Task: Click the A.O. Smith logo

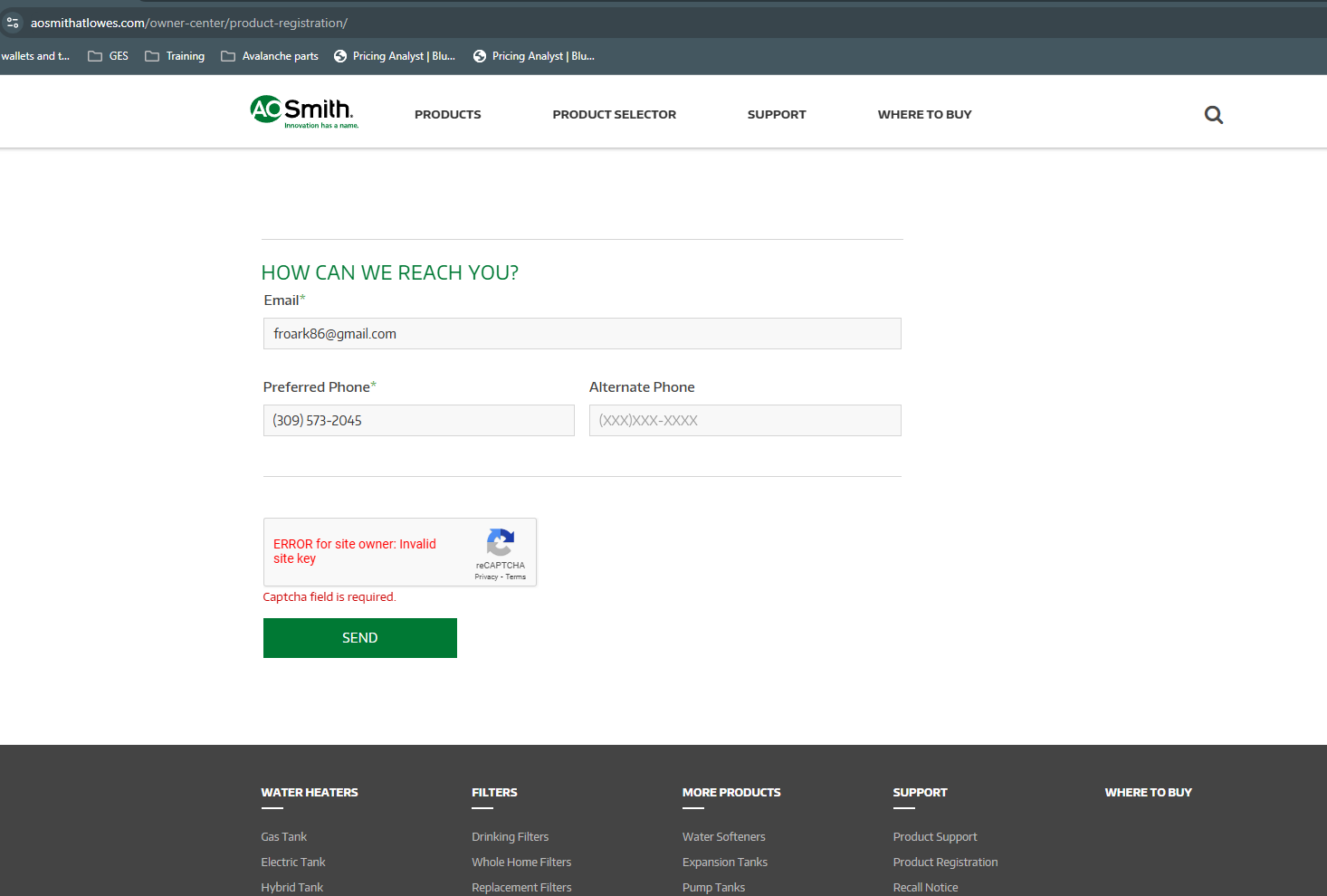Action: click(x=304, y=112)
